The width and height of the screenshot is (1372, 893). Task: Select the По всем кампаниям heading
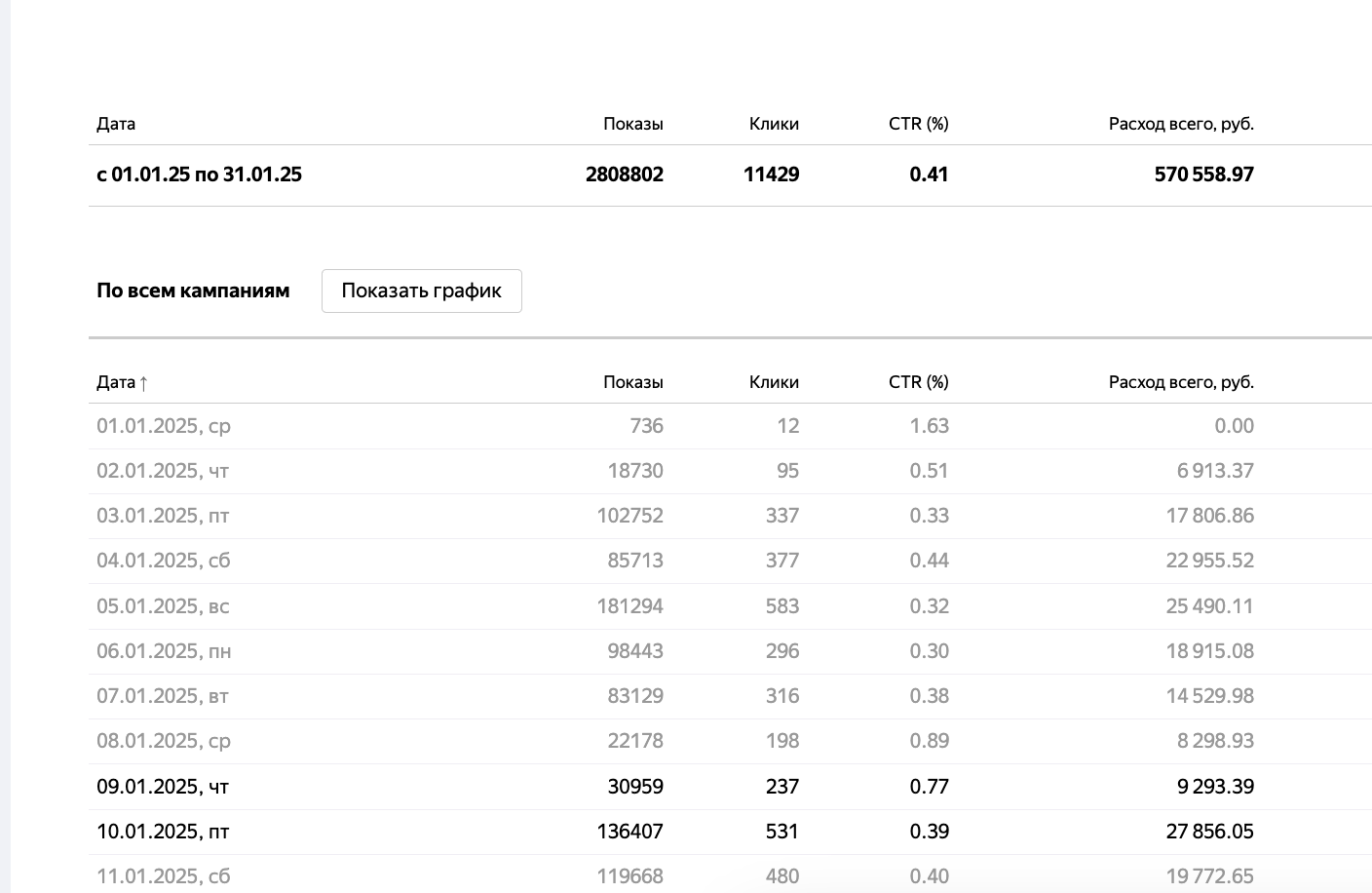[x=193, y=291]
